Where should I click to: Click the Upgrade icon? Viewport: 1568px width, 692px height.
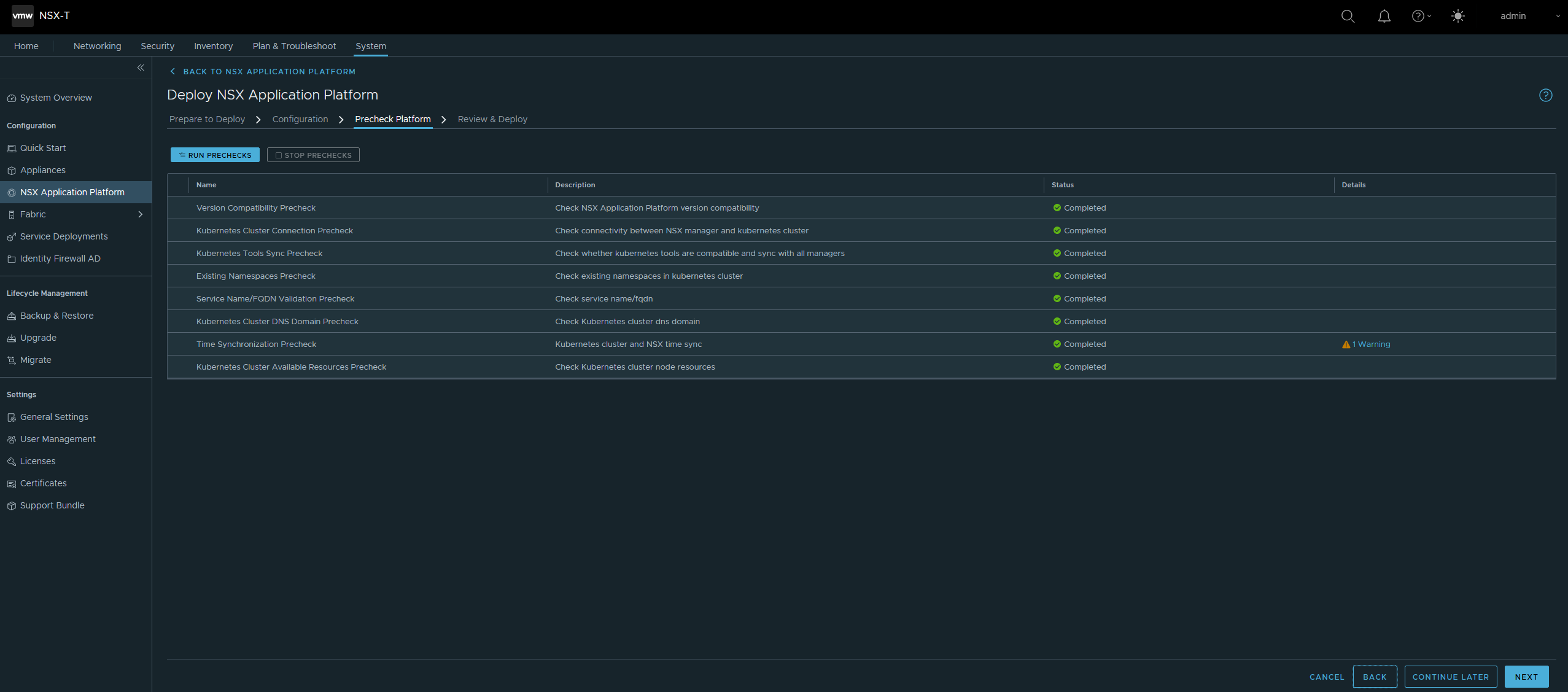tap(11, 338)
